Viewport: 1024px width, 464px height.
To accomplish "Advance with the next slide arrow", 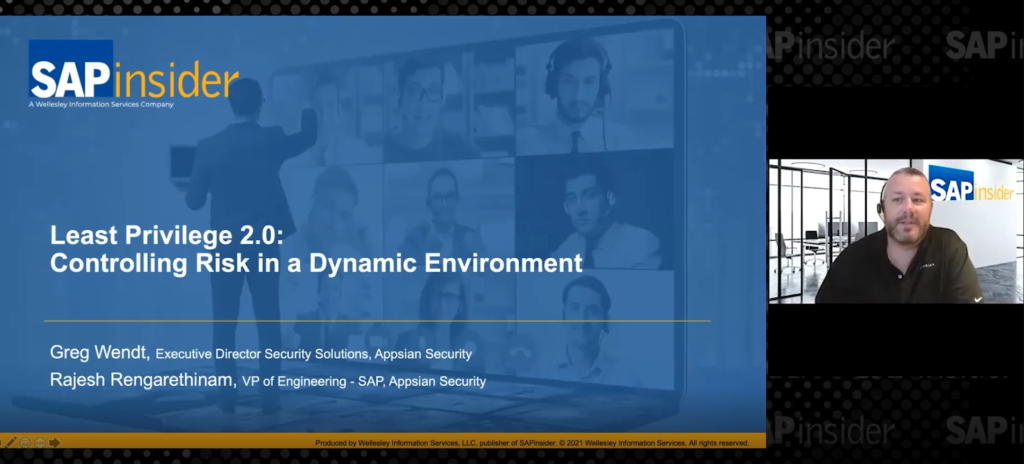I will pos(54,442).
